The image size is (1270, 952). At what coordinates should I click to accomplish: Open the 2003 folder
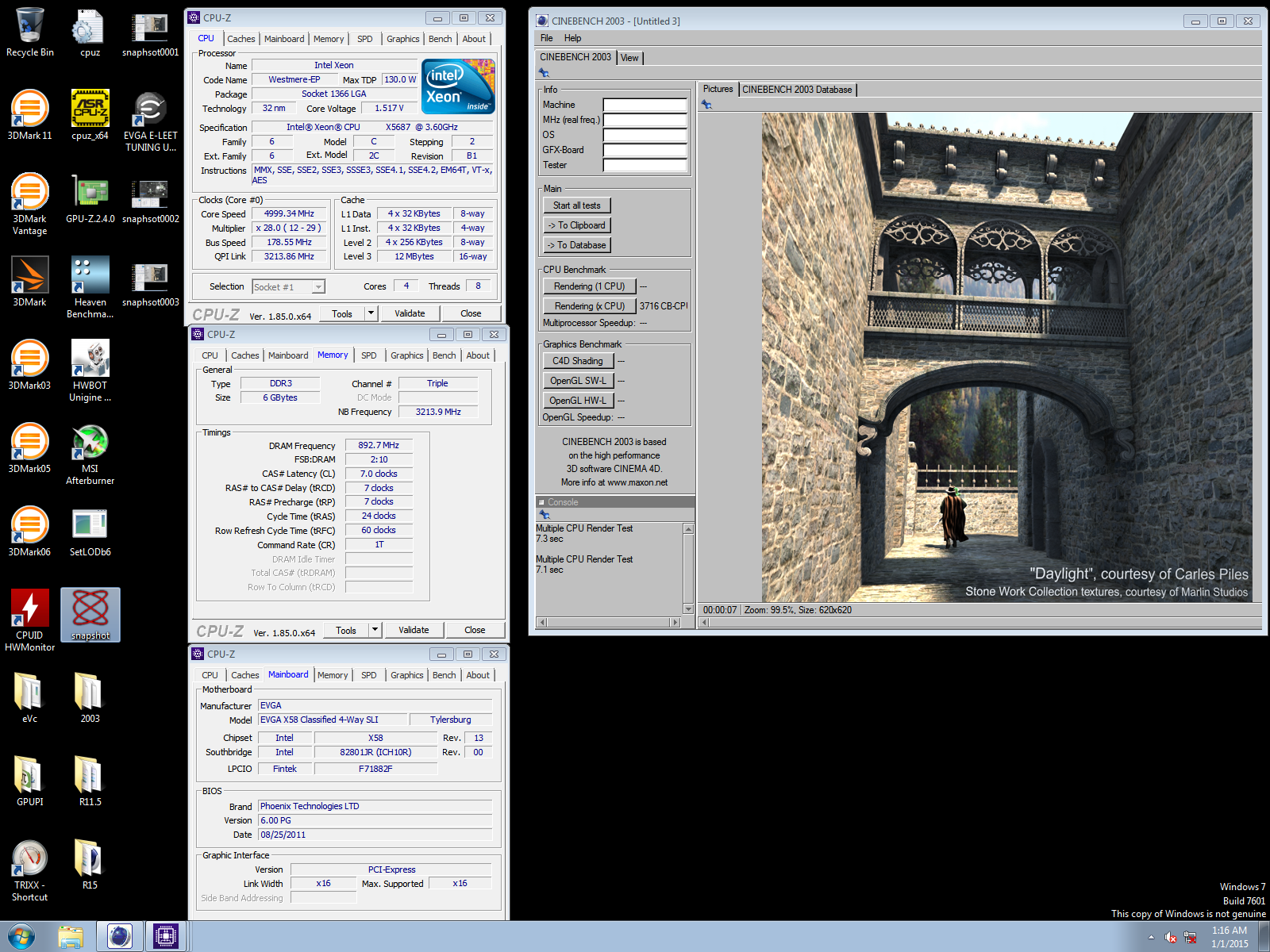(x=90, y=699)
